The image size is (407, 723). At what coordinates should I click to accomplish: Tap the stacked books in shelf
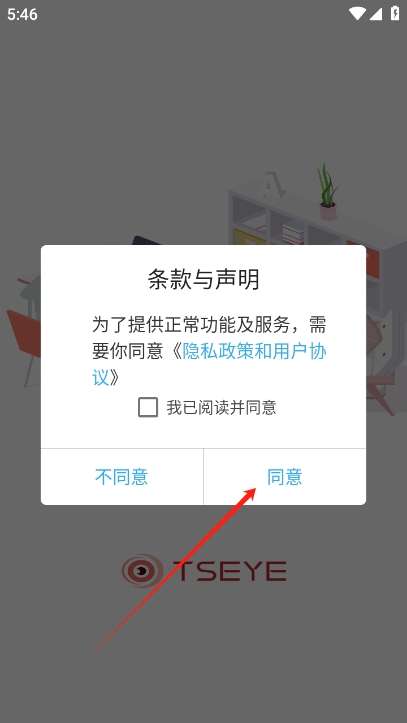pyautogui.click(x=293, y=234)
